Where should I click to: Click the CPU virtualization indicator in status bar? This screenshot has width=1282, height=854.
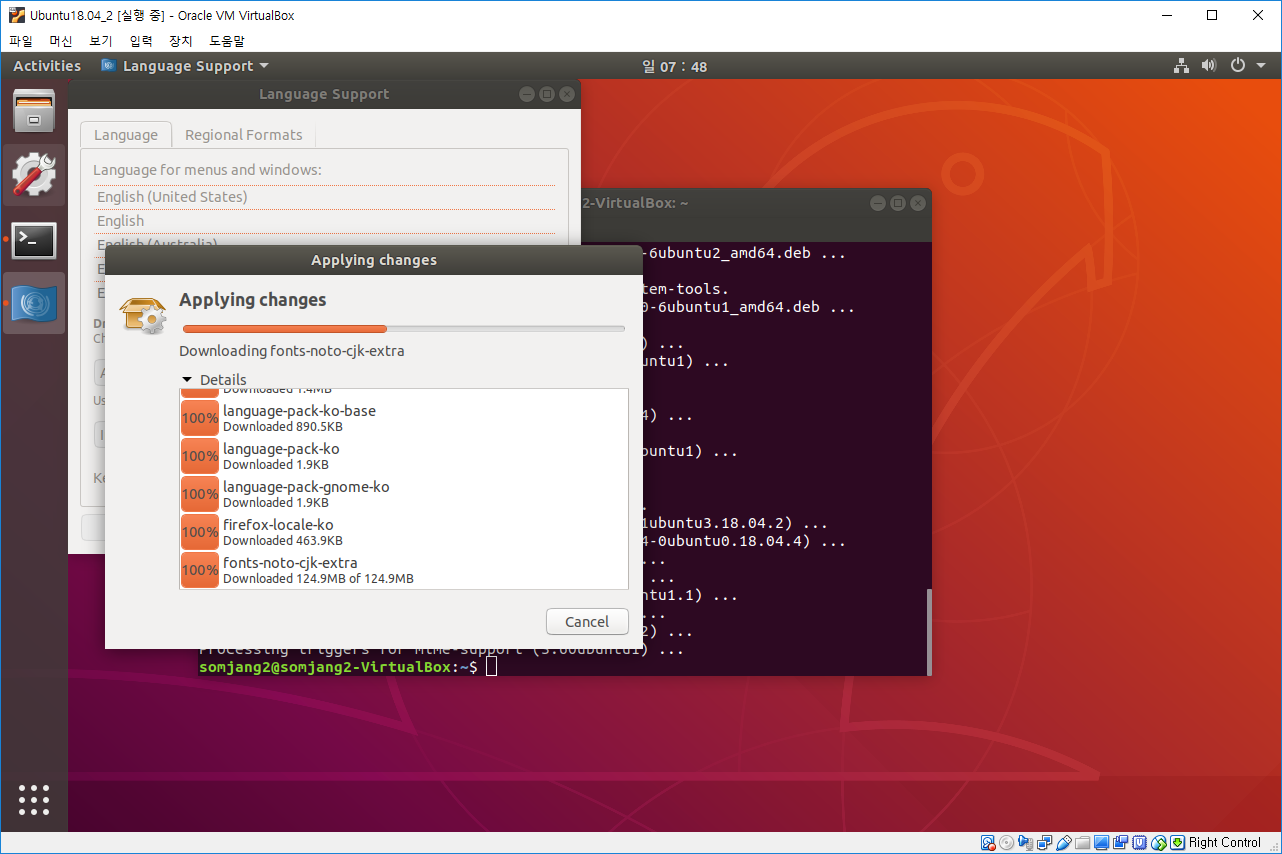[x=1140, y=843]
